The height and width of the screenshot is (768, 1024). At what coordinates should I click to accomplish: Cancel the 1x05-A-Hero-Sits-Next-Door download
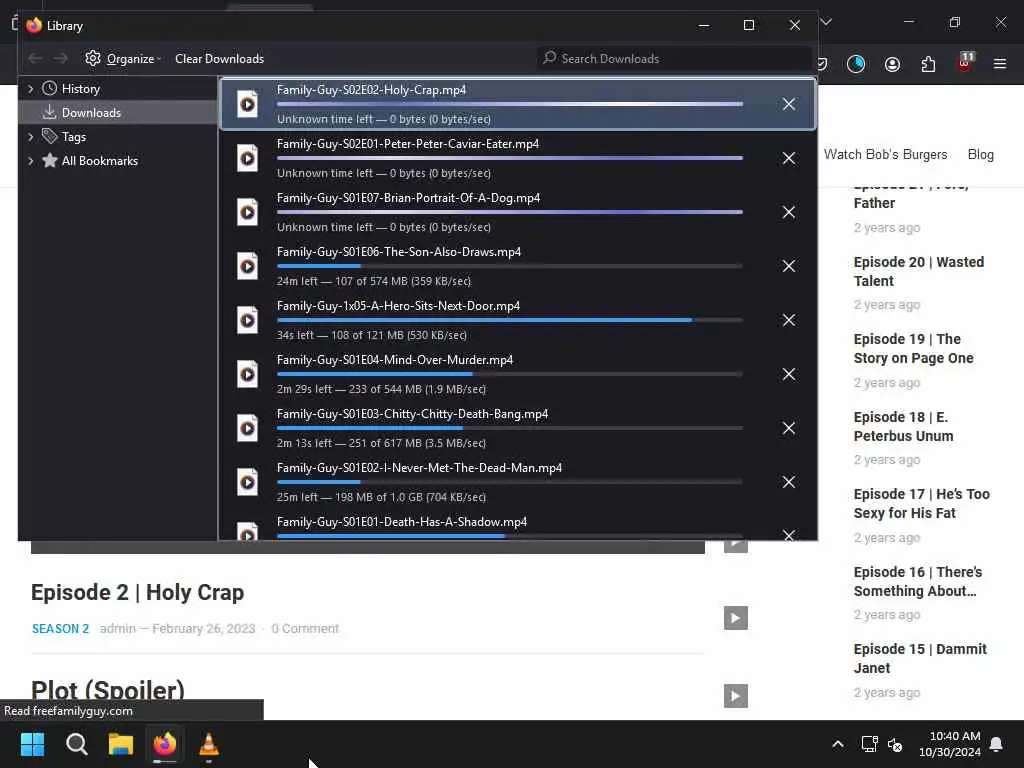click(789, 320)
